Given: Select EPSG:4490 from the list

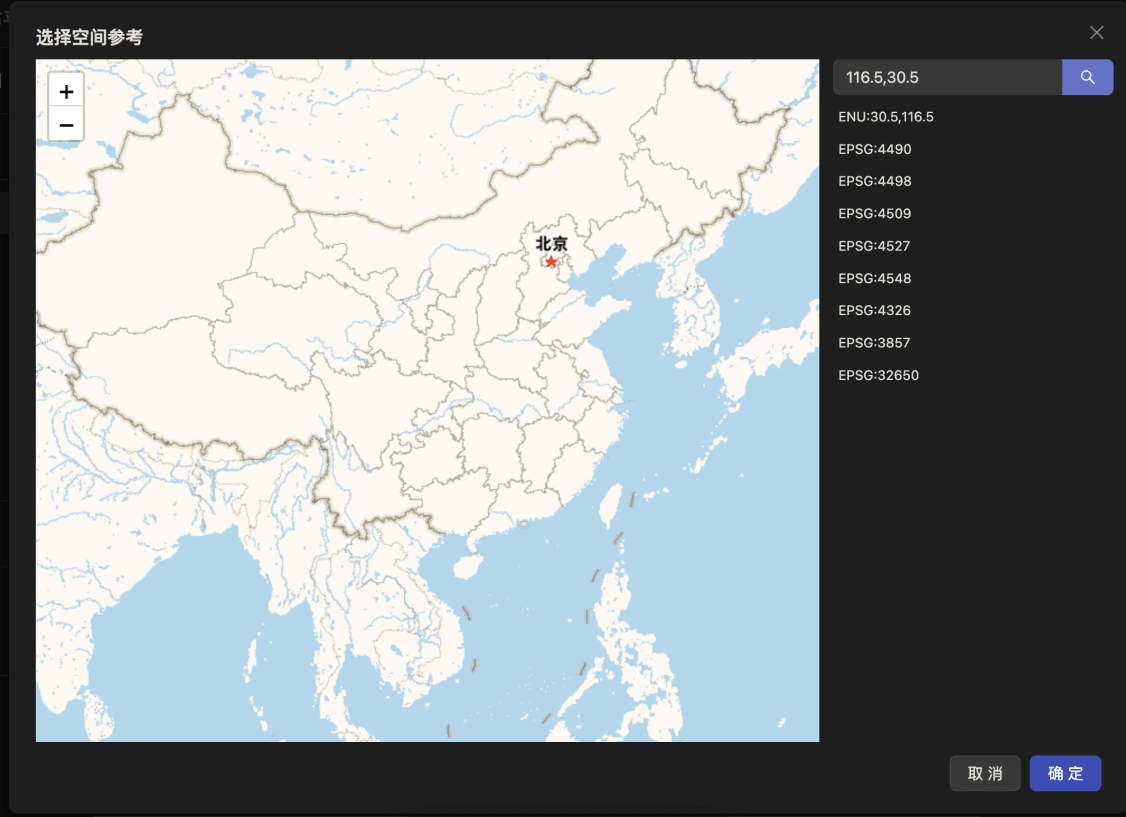Looking at the screenshot, I should click(x=875, y=149).
